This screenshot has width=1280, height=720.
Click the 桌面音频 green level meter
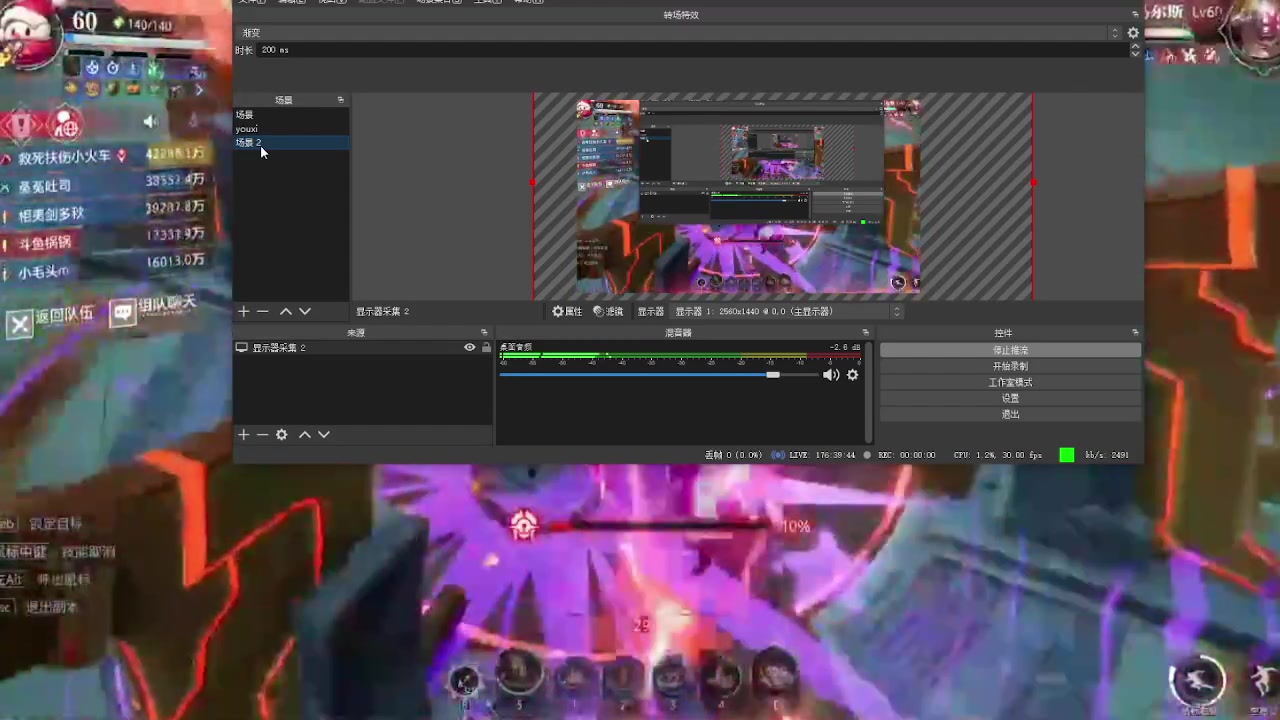coord(680,356)
